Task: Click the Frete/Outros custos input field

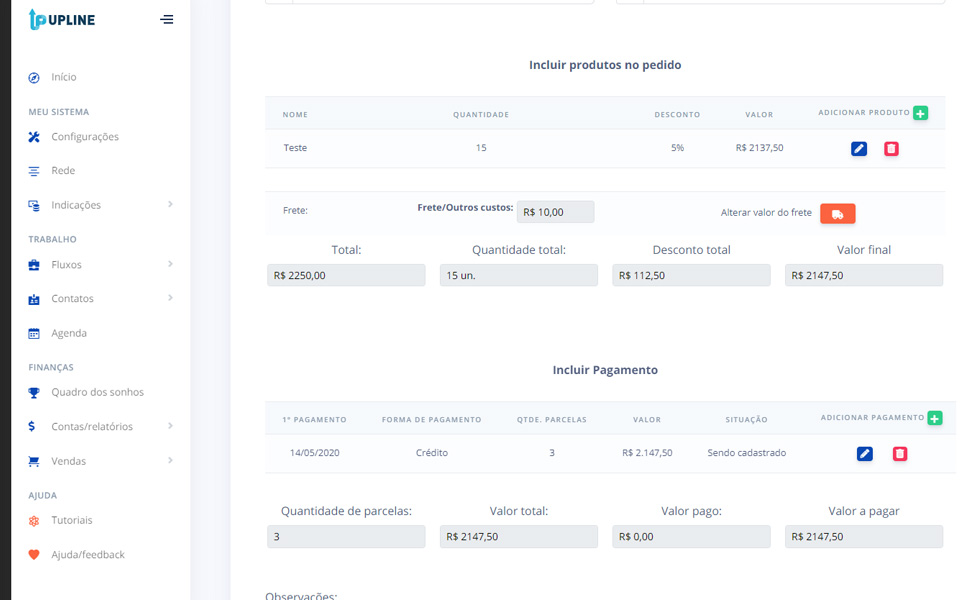Action: click(x=555, y=212)
